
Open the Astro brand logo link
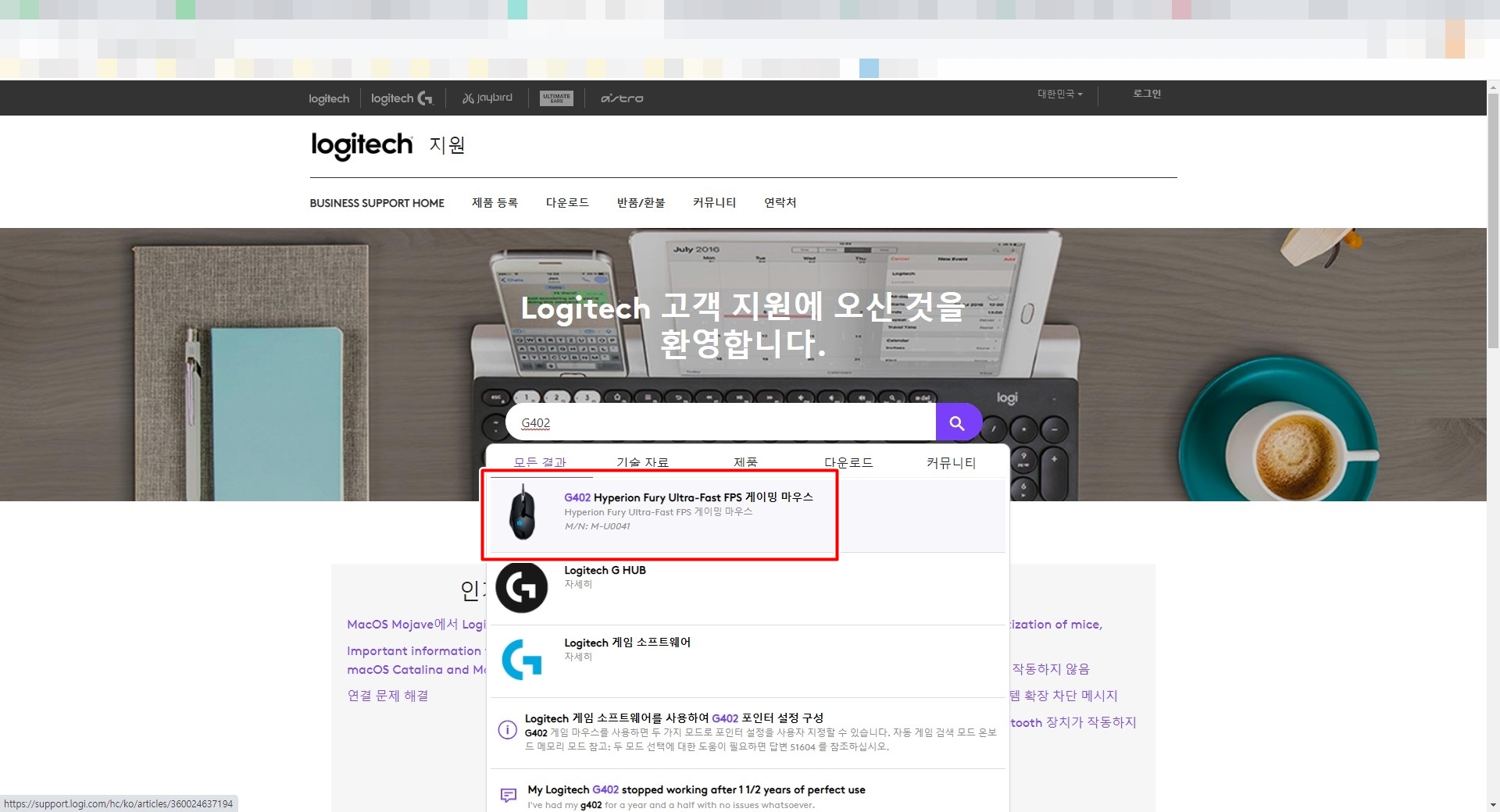pos(622,98)
